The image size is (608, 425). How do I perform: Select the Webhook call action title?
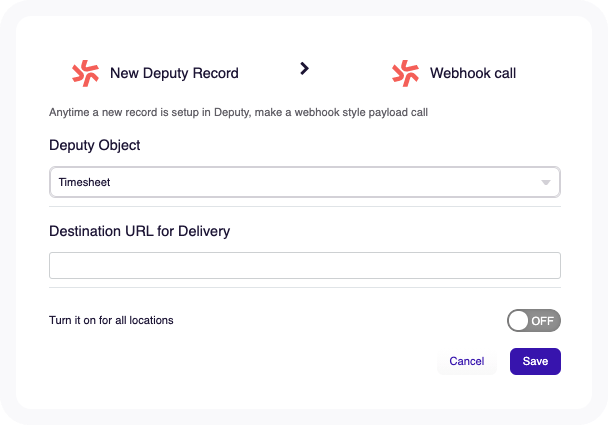pos(473,73)
